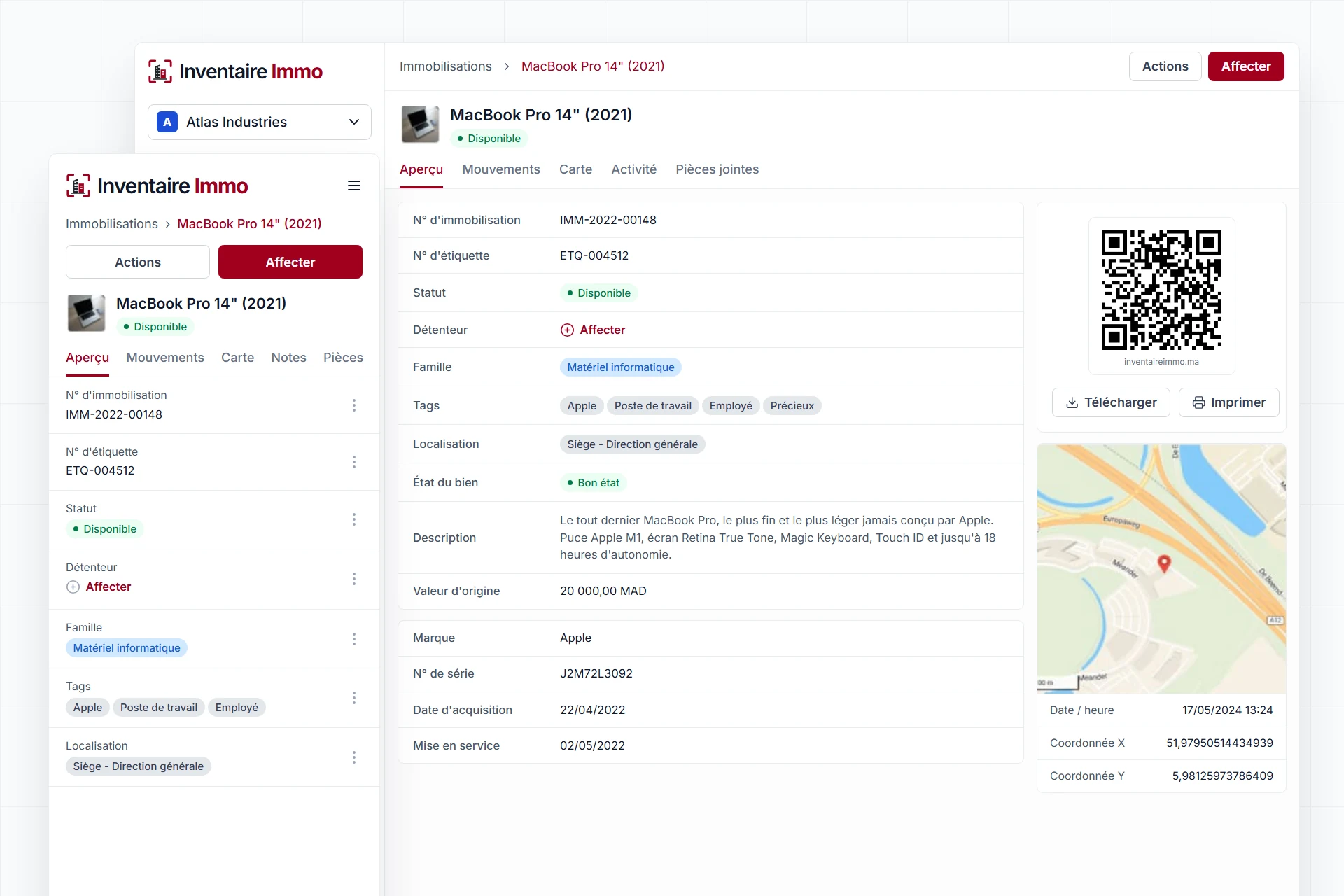The image size is (1344, 896).
Task: Click Matériel informatique chip in desktop table
Action: click(621, 367)
